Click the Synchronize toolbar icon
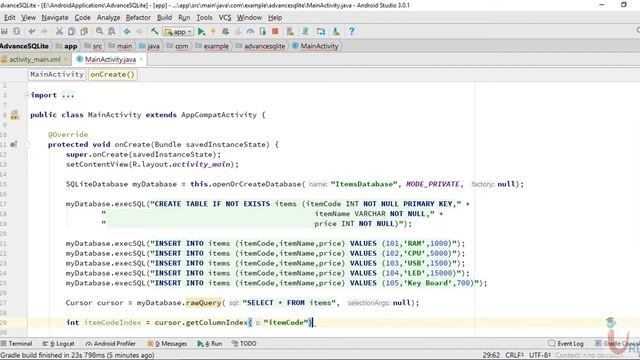This screenshot has height=360, width=640. (16, 31)
